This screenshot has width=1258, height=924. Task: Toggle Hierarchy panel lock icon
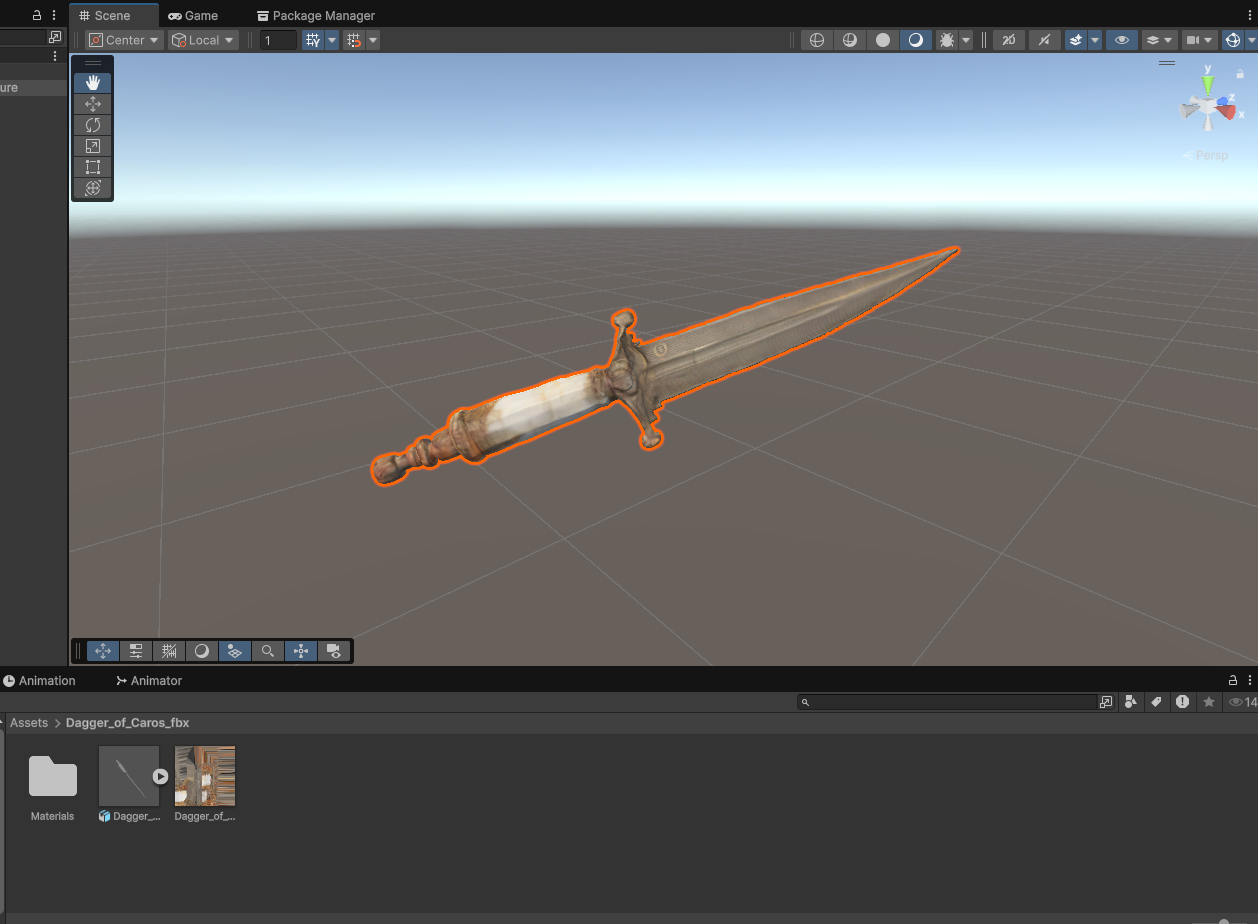[x=37, y=16]
